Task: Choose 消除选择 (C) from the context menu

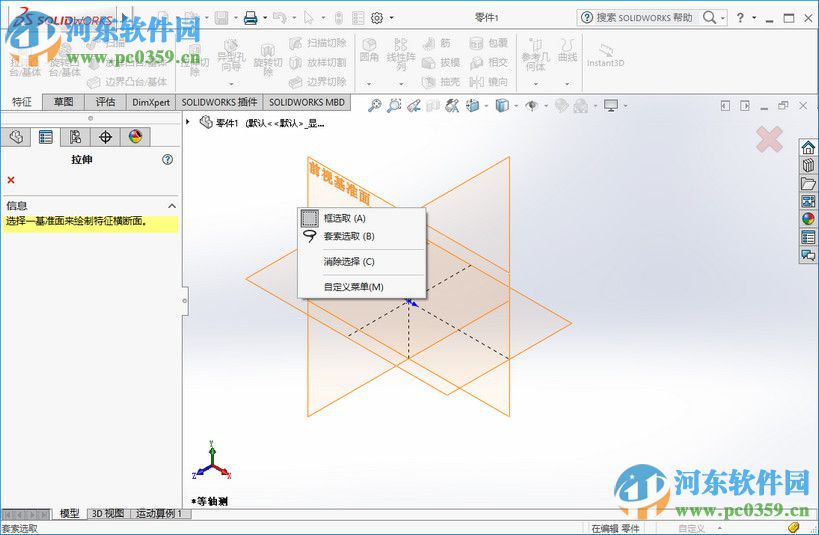Action: coord(361,261)
